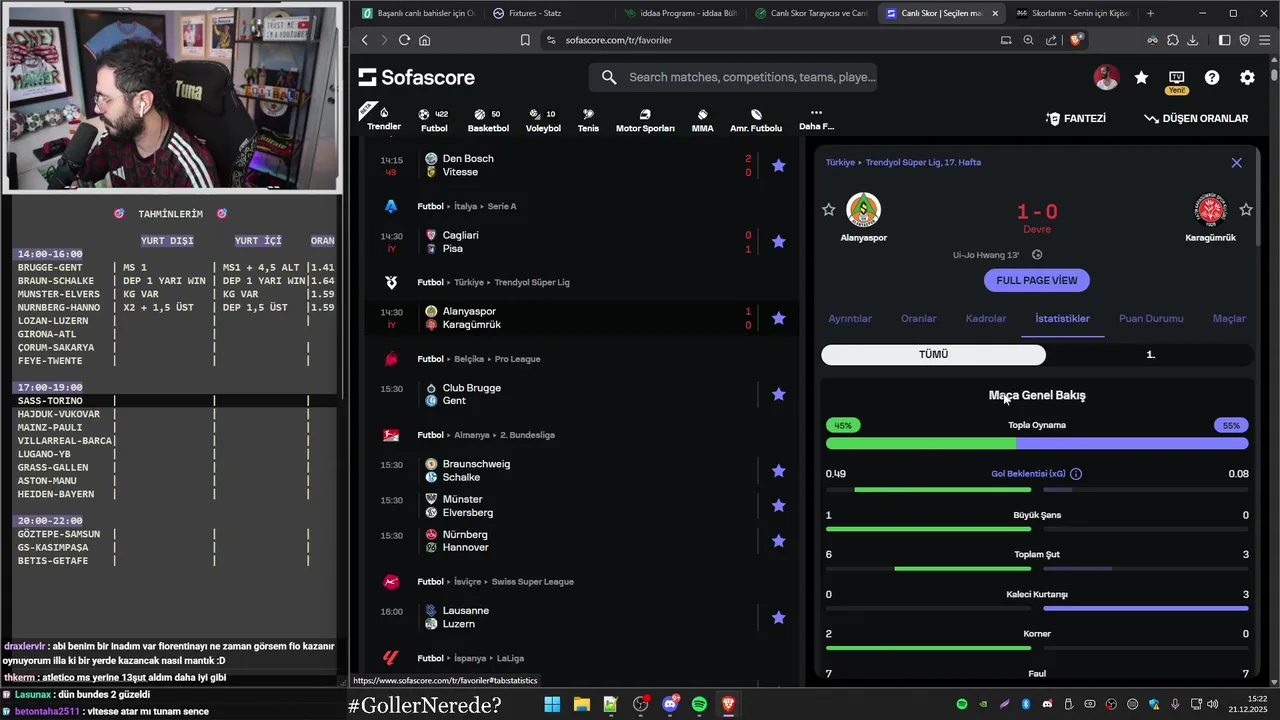This screenshot has width=1280, height=720.
Task: Open Gol Beklentisi (xG) info icon
Action: [x=1076, y=474]
